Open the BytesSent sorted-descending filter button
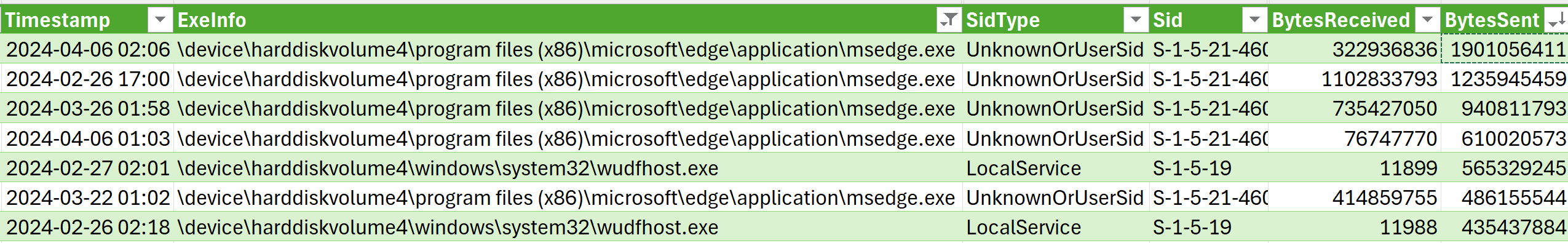The image size is (1568, 243). [x=1556, y=20]
